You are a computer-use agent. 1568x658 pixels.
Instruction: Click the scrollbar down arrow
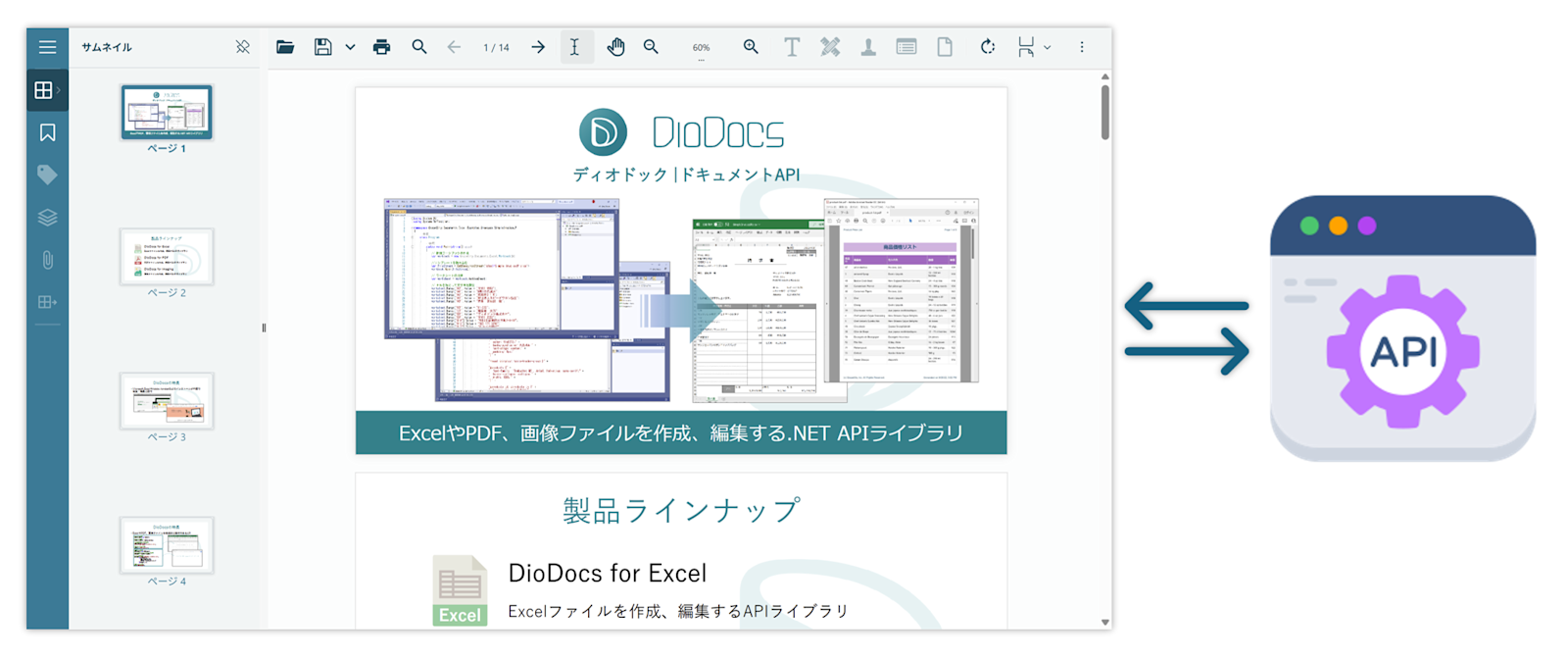[x=1105, y=622]
